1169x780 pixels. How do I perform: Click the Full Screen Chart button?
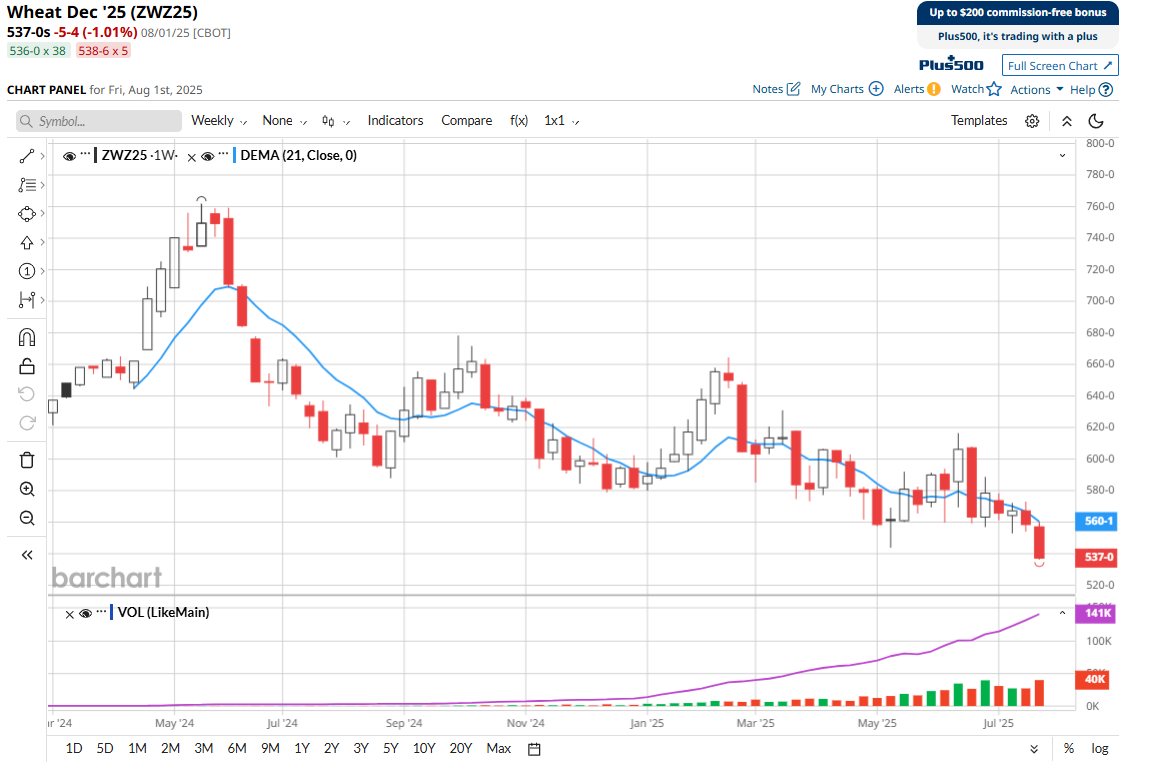click(1060, 66)
